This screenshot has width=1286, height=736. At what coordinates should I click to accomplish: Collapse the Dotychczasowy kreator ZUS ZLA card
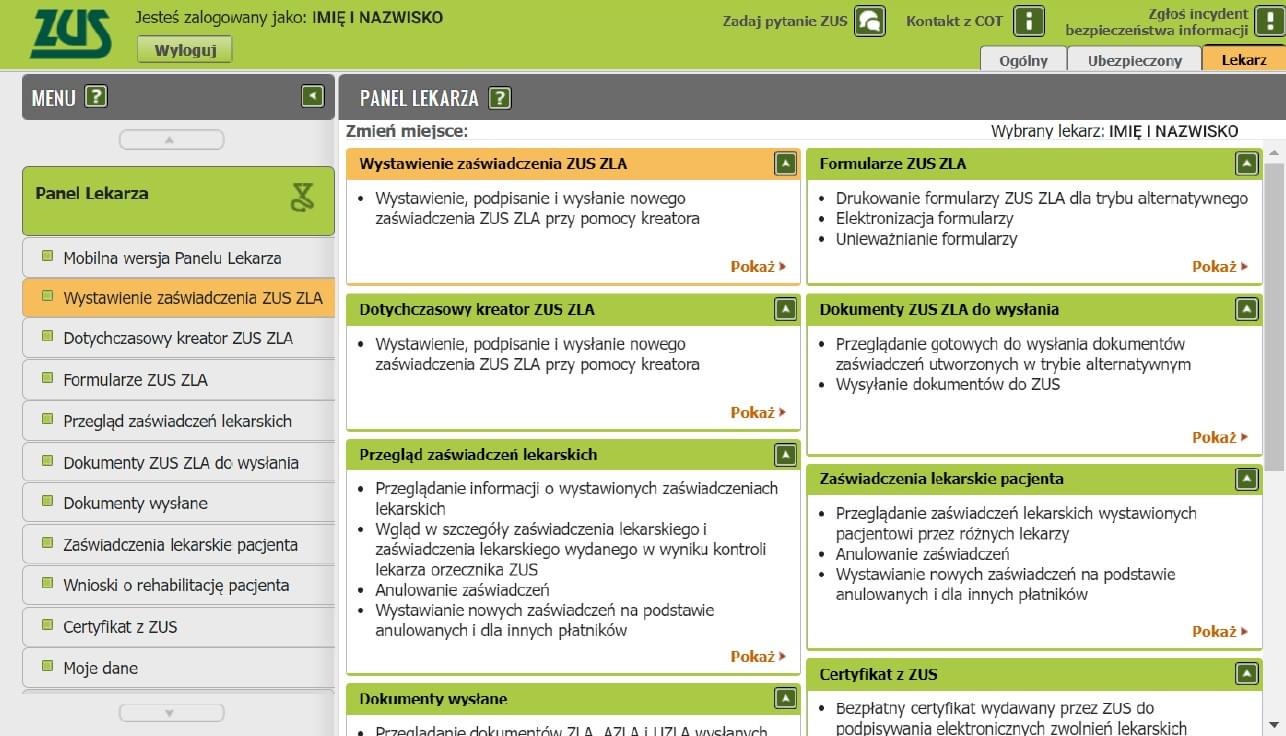pyautogui.click(x=786, y=310)
